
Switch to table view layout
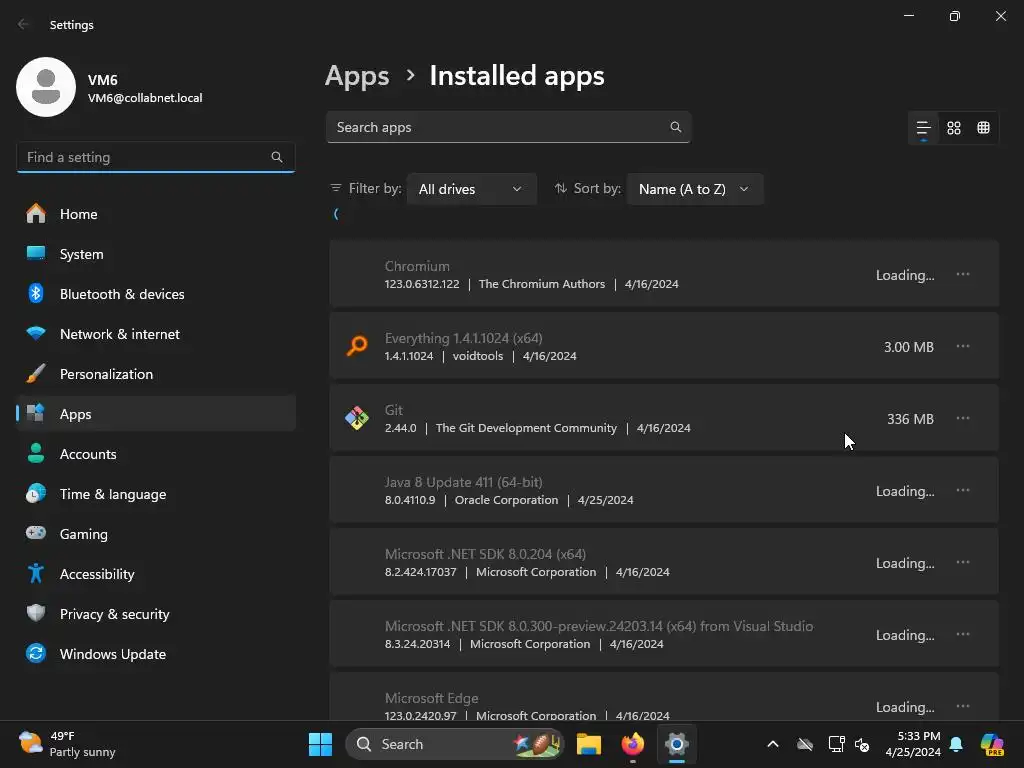point(984,128)
